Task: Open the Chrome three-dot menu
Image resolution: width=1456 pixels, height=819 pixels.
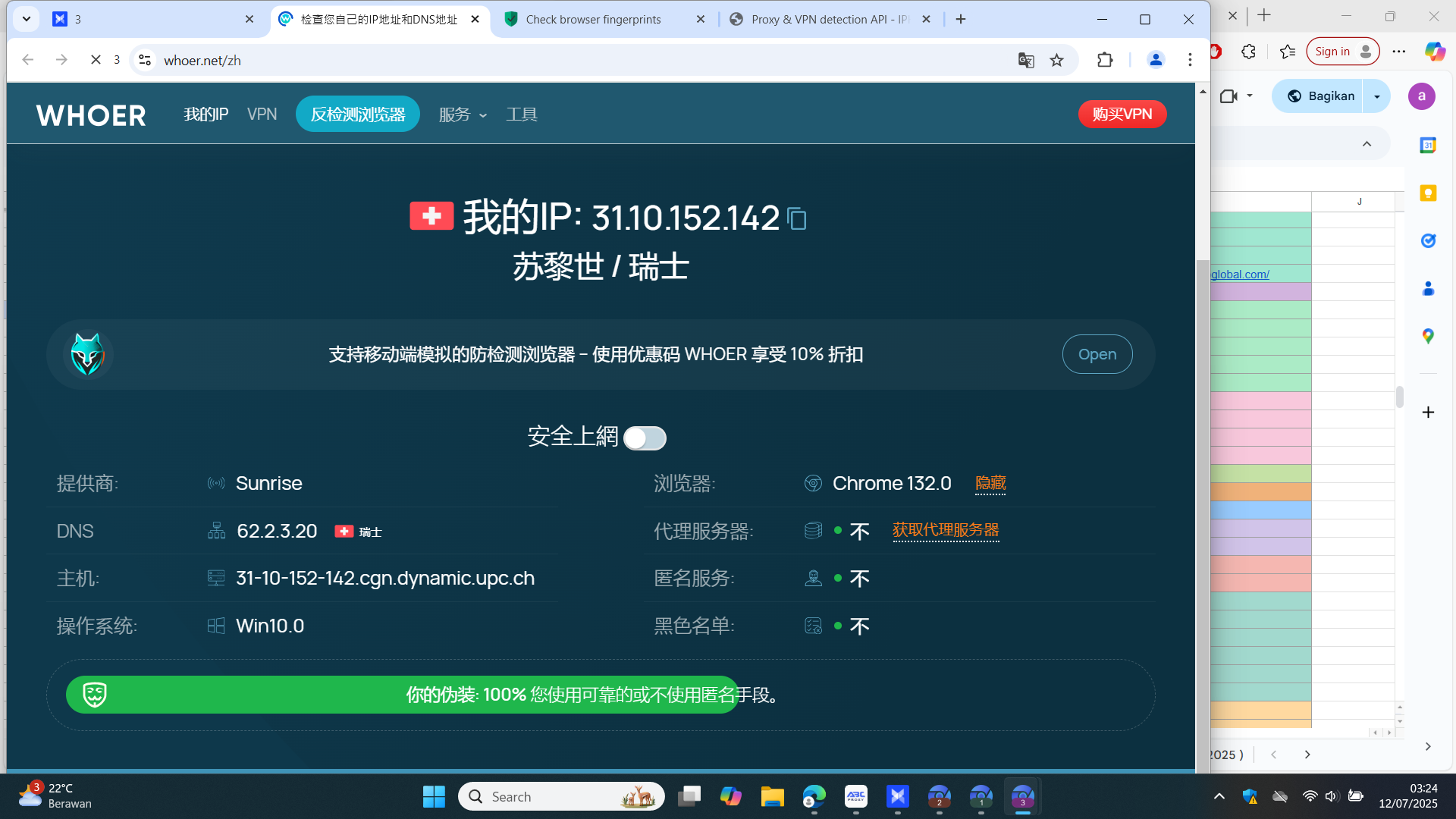Action: (x=1190, y=60)
